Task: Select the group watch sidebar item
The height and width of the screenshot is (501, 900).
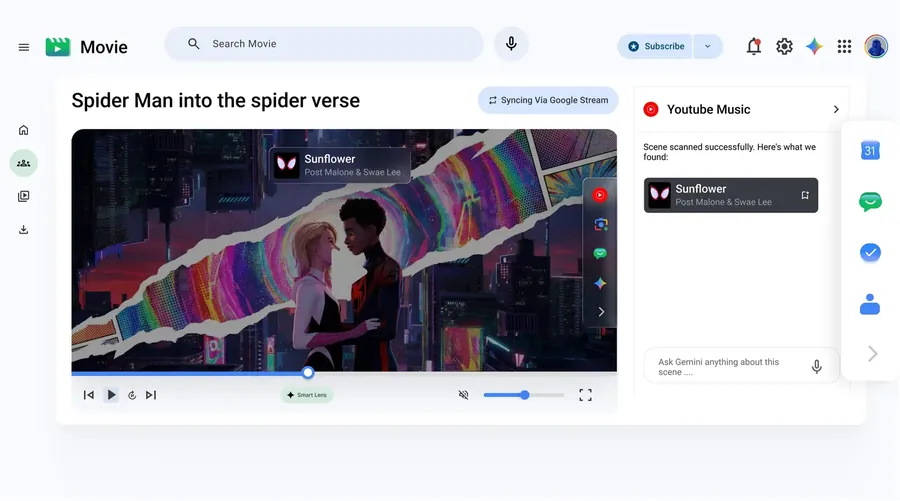Action: pyautogui.click(x=24, y=163)
